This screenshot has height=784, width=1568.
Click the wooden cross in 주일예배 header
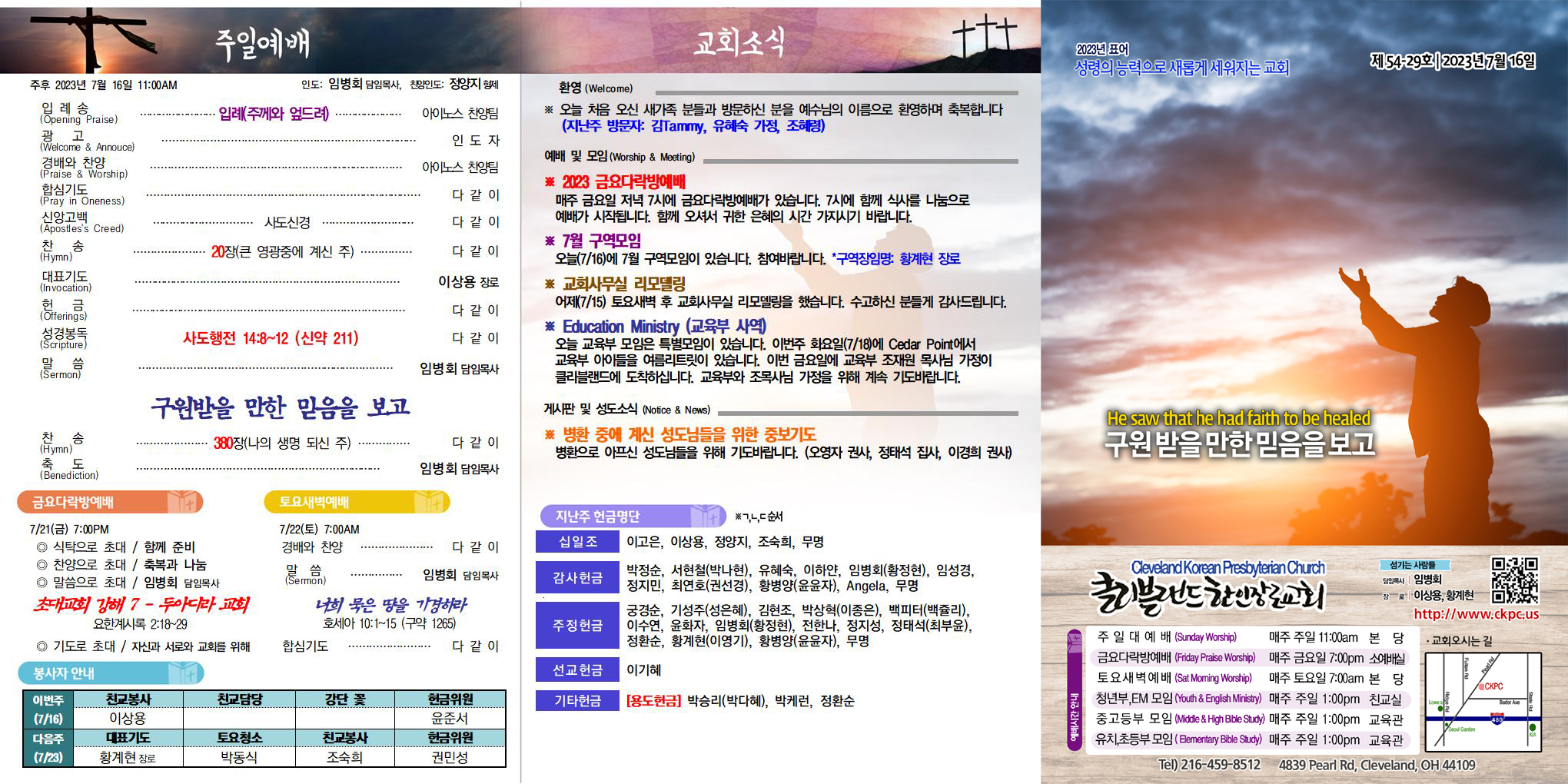coord(91,38)
